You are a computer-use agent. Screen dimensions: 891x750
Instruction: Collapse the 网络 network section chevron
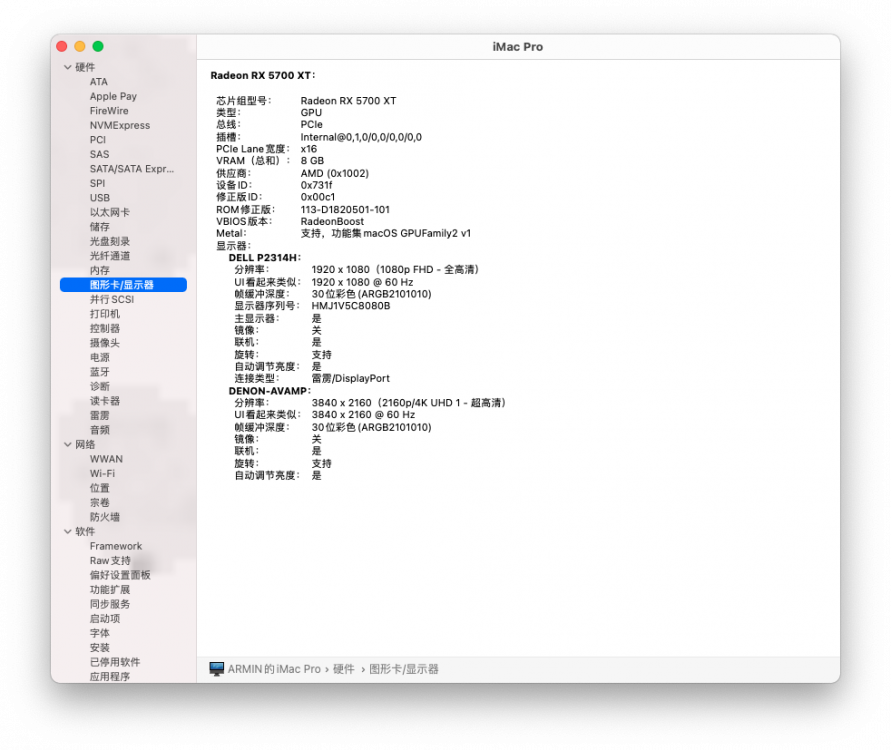[68, 444]
